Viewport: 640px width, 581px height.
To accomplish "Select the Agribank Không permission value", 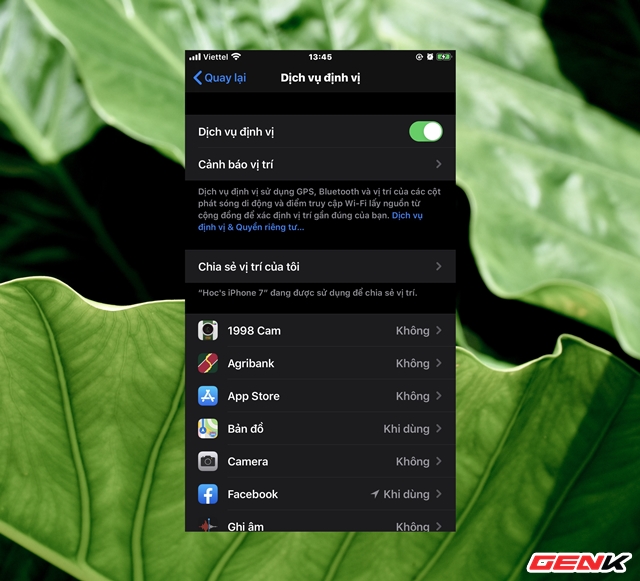I will click(x=412, y=364).
